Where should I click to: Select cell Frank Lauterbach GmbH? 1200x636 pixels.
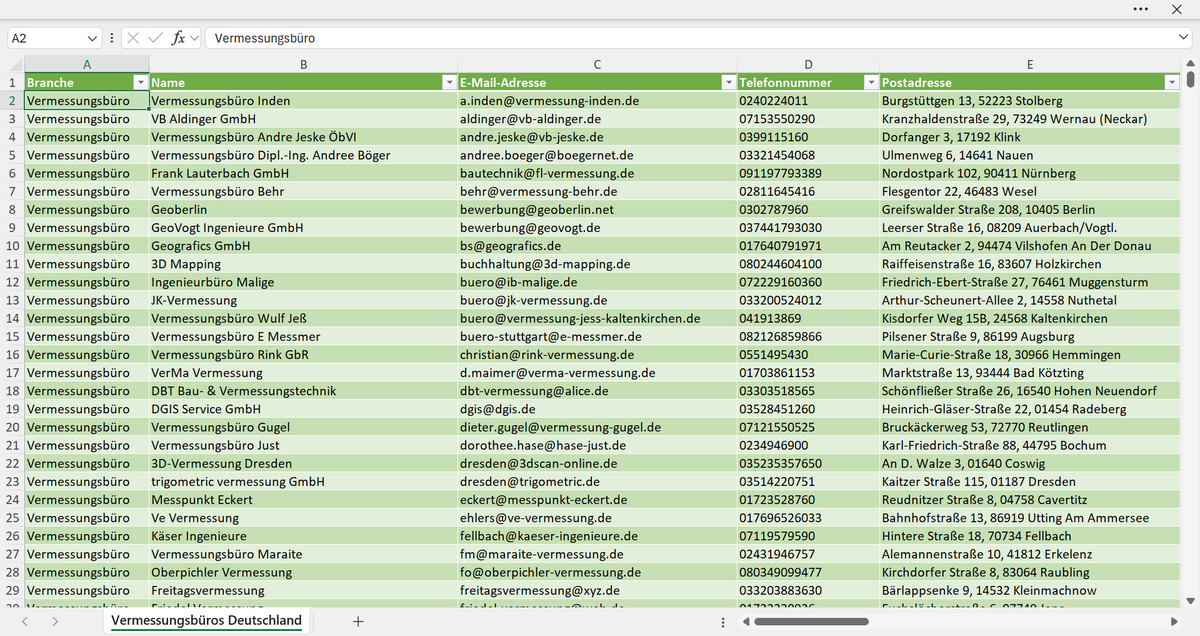click(x=303, y=173)
